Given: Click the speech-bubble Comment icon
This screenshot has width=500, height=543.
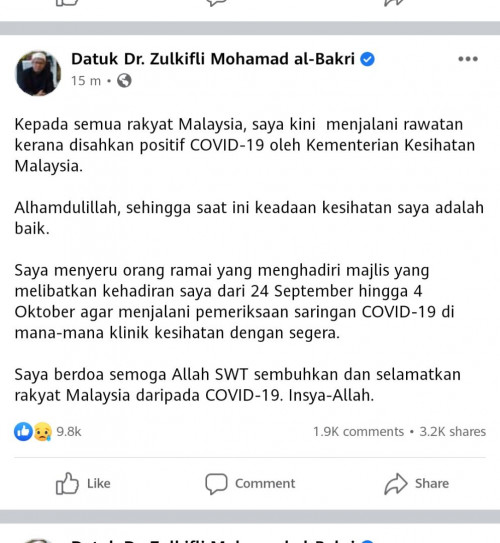Looking at the screenshot, I should 216,483.
